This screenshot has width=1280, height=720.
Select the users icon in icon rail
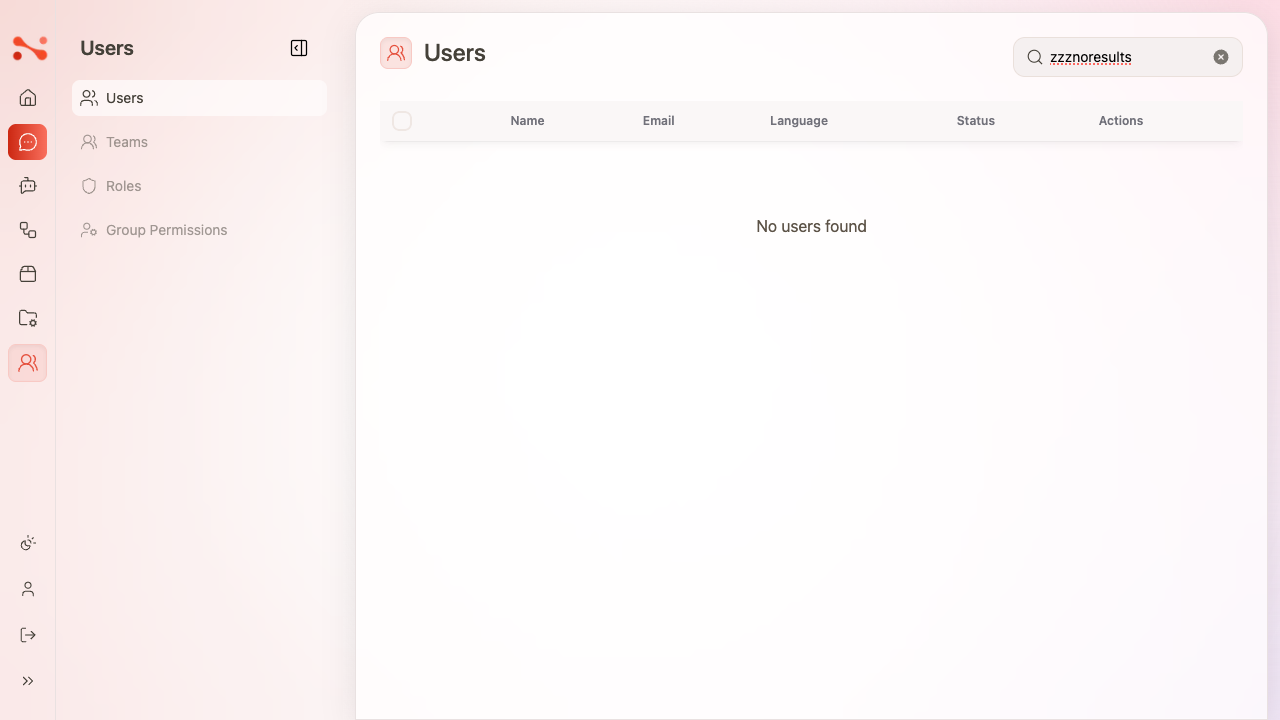pyautogui.click(x=28, y=363)
